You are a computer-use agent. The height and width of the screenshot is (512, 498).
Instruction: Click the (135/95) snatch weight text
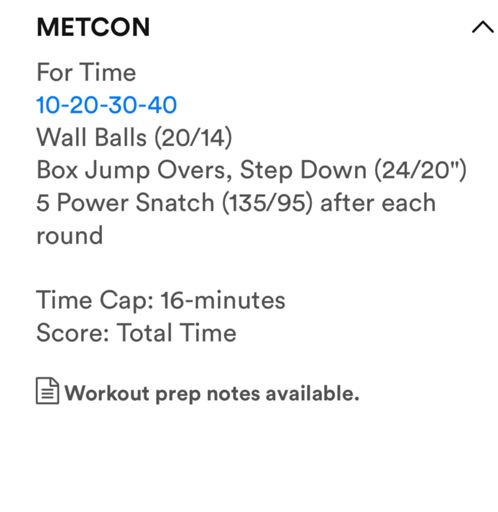pos(267,203)
